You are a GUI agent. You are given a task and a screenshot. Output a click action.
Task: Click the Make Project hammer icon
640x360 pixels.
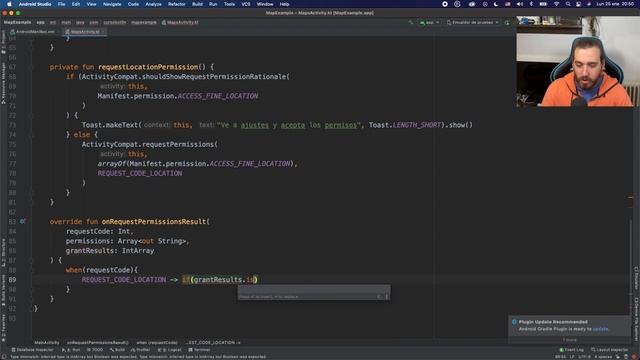411,22
